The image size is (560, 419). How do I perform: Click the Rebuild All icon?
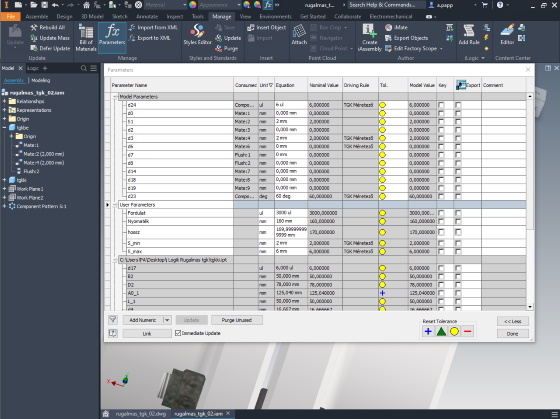coord(34,28)
